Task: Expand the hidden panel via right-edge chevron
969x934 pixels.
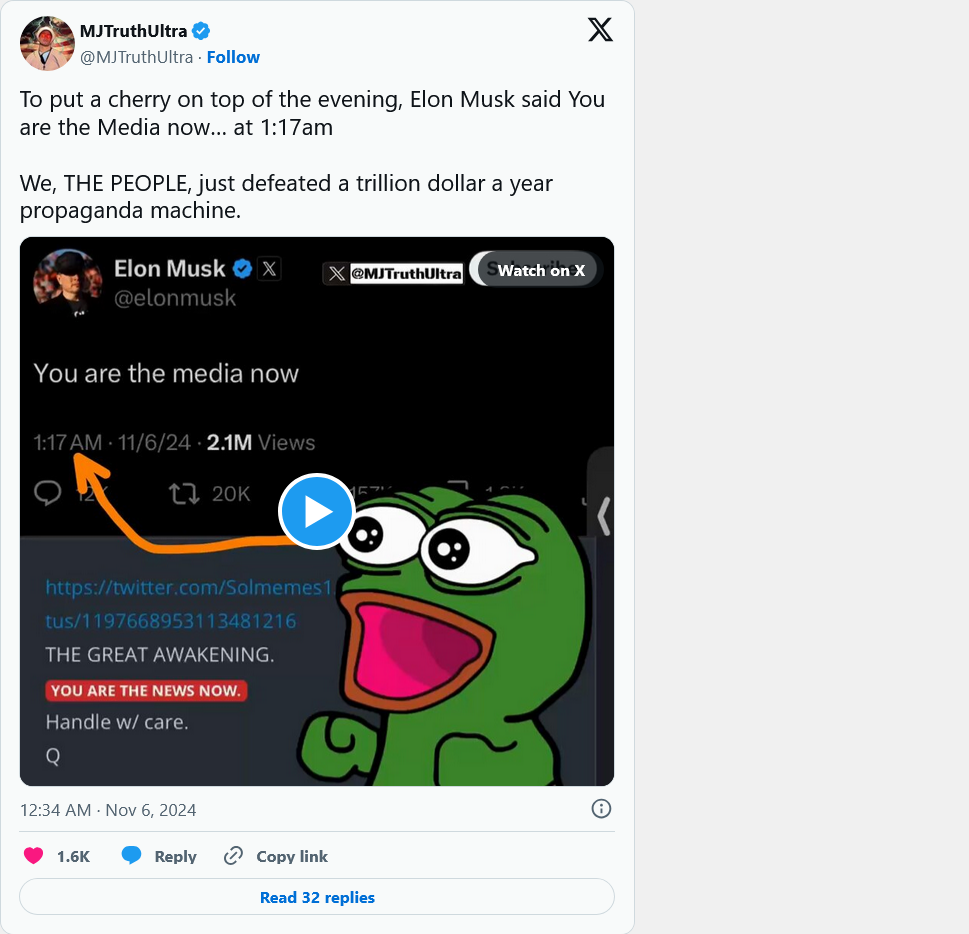Action: click(606, 514)
